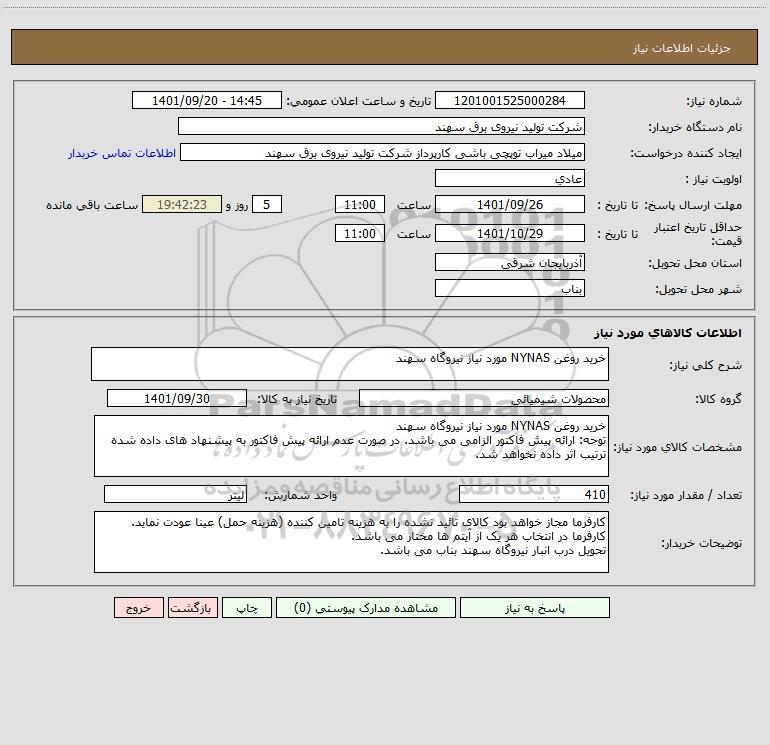Viewport: 770px width, 745px height.
Task: Click the label شماره نیاز
Action: click(x=714, y=102)
